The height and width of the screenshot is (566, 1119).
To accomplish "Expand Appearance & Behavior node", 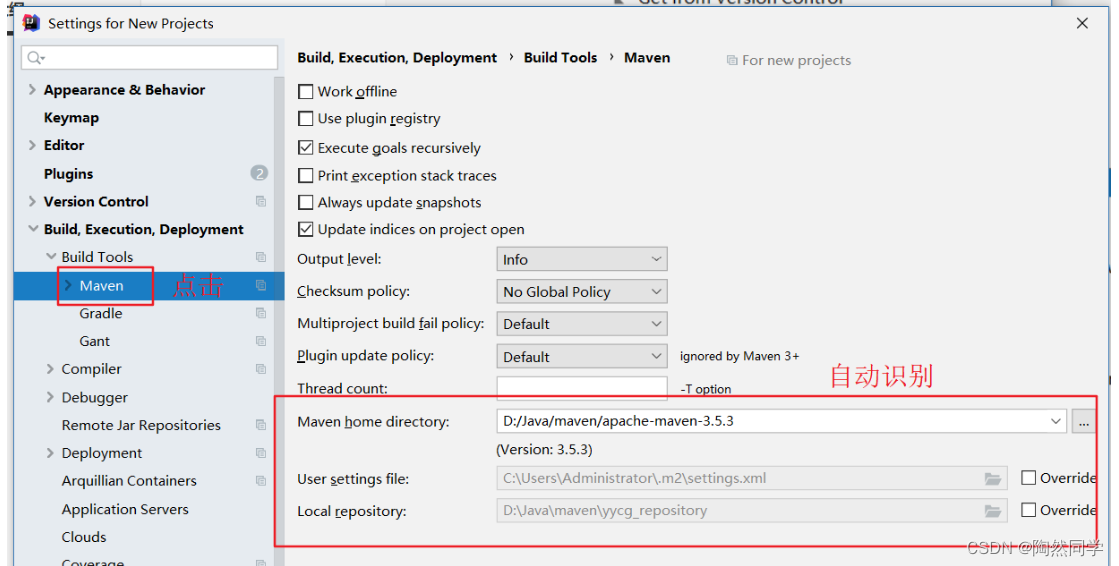I will click(32, 89).
